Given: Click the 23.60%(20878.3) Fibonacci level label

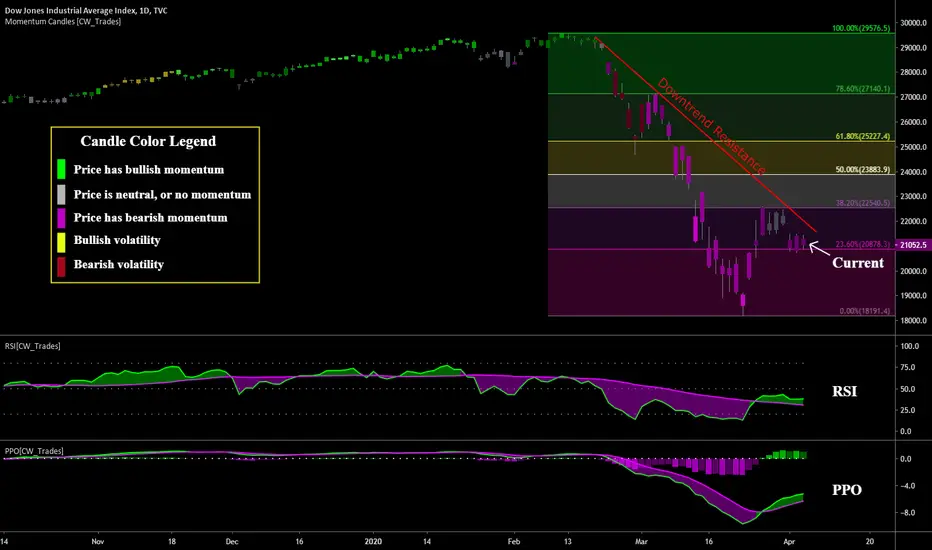Looking at the screenshot, I should coord(862,244).
